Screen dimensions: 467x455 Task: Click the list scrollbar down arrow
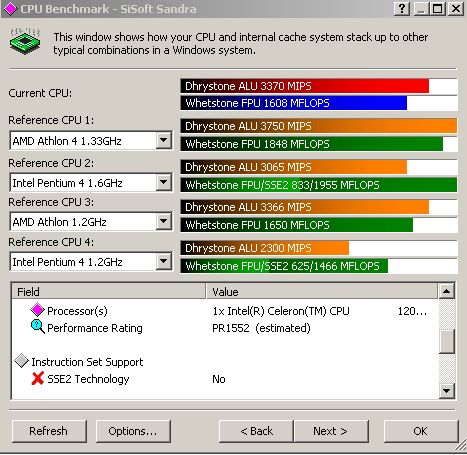coord(447,390)
